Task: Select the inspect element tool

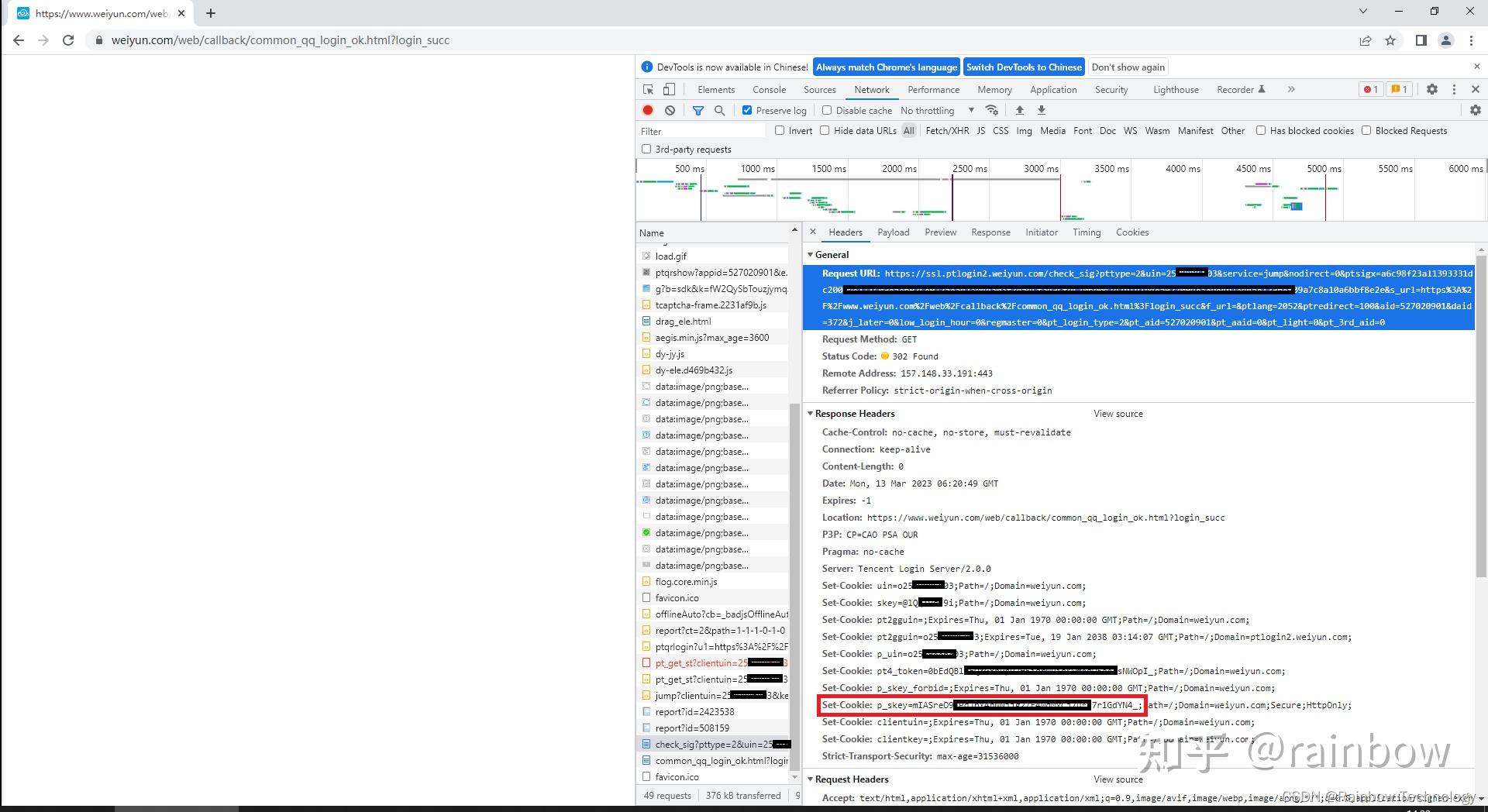Action: 648,89
